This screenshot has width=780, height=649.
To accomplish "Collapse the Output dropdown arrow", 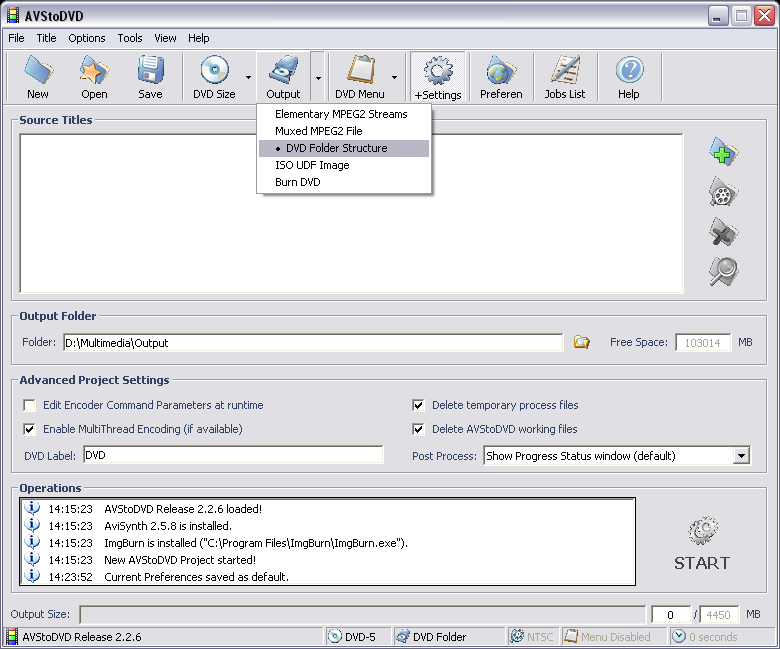I will [318, 78].
